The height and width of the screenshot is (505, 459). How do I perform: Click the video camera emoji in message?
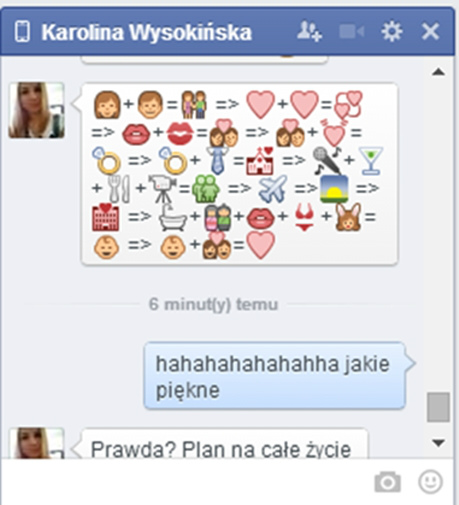click(x=162, y=189)
